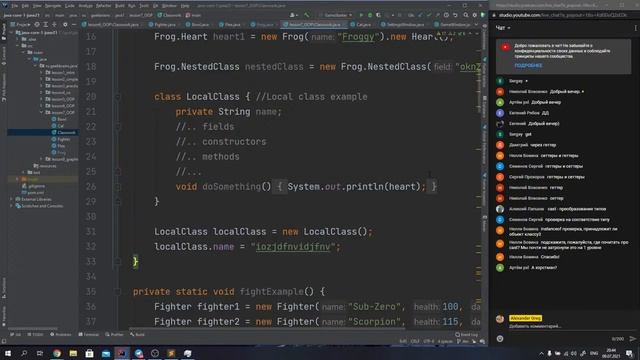Viewport: 640px width, 360px height.
Task: Open the Event Log button in status bar
Action: 466,334
